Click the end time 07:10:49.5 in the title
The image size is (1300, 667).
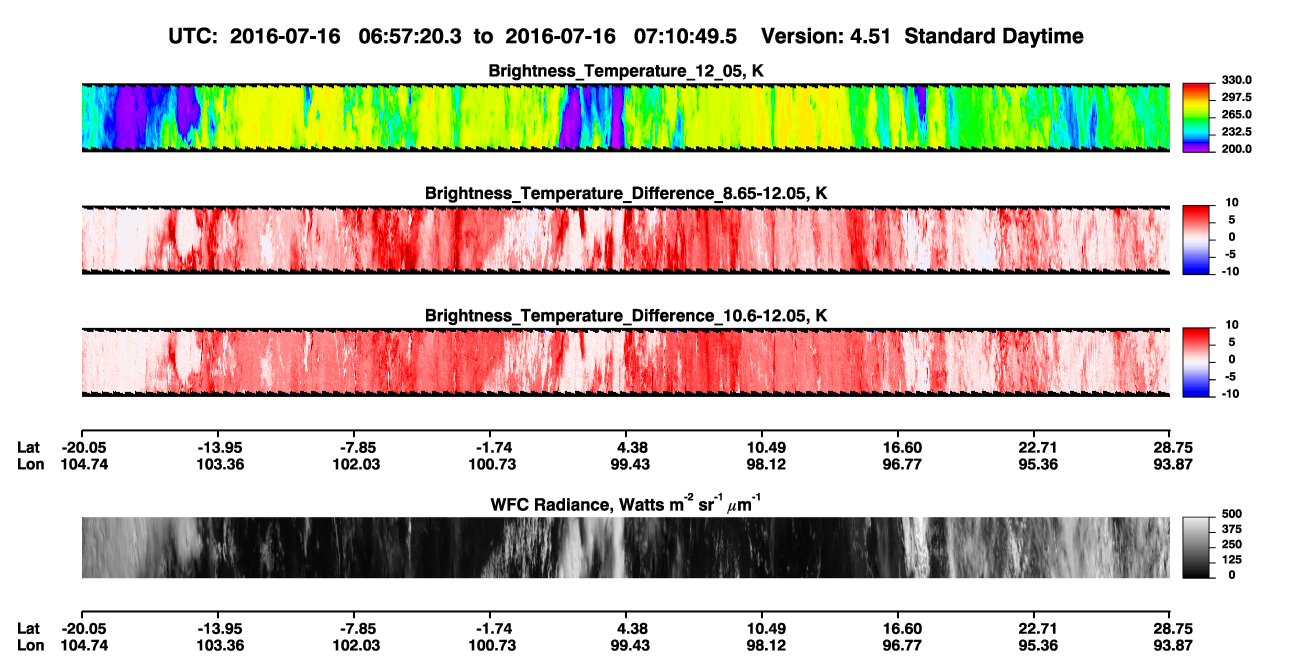[x=685, y=36]
